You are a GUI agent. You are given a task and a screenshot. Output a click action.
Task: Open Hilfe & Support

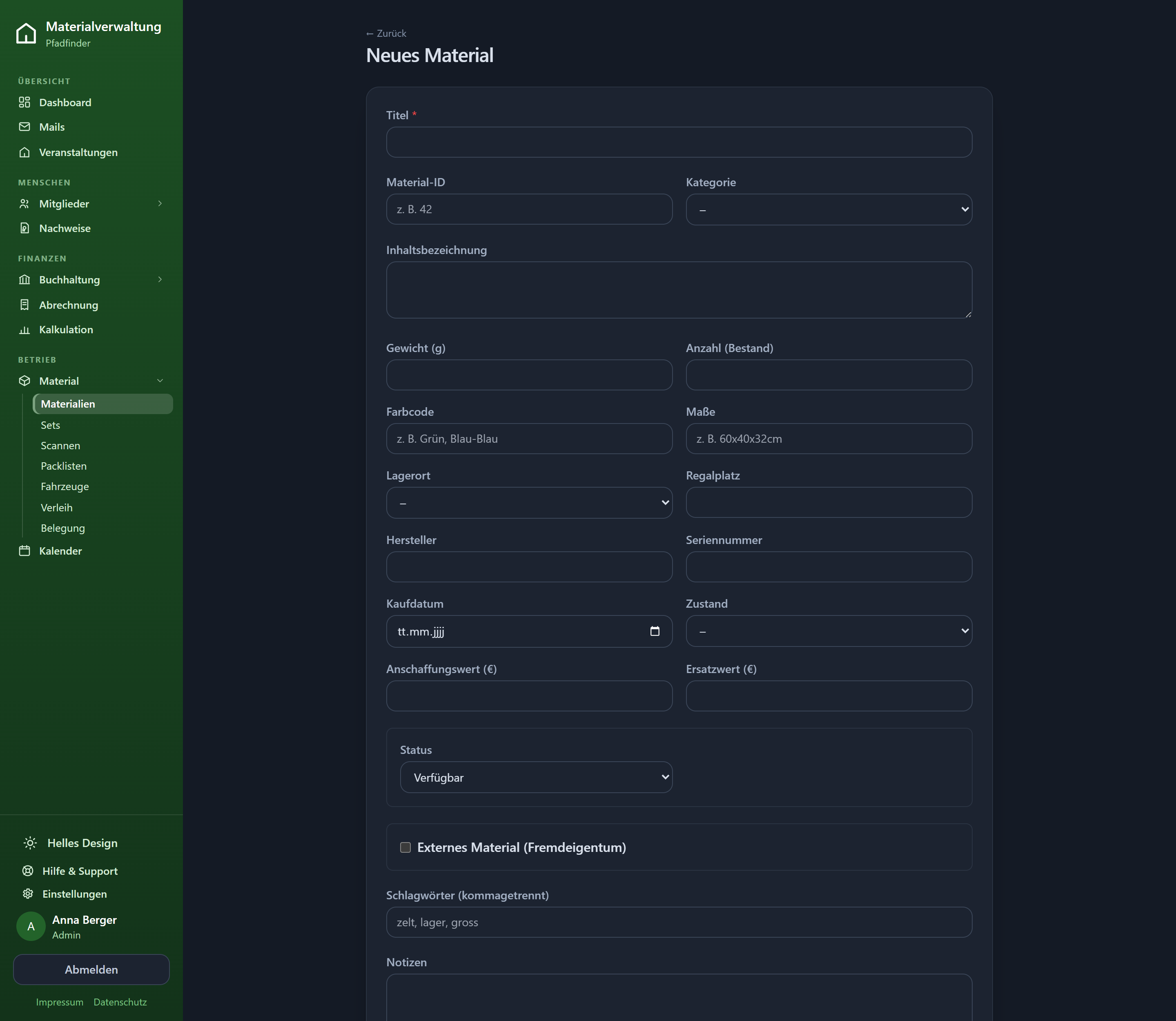pos(80,871)
